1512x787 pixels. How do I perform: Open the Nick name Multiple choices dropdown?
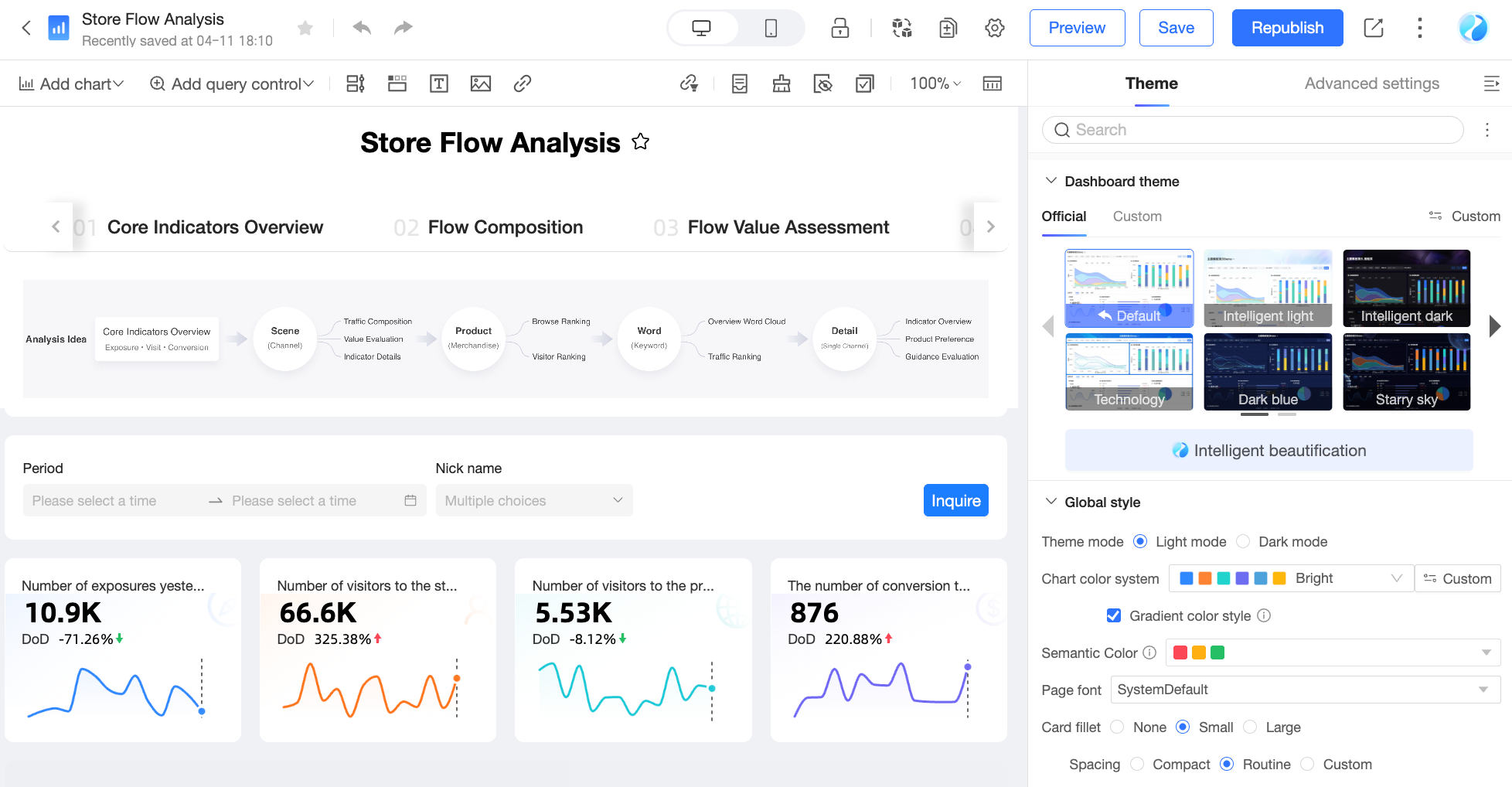(534, 500)
